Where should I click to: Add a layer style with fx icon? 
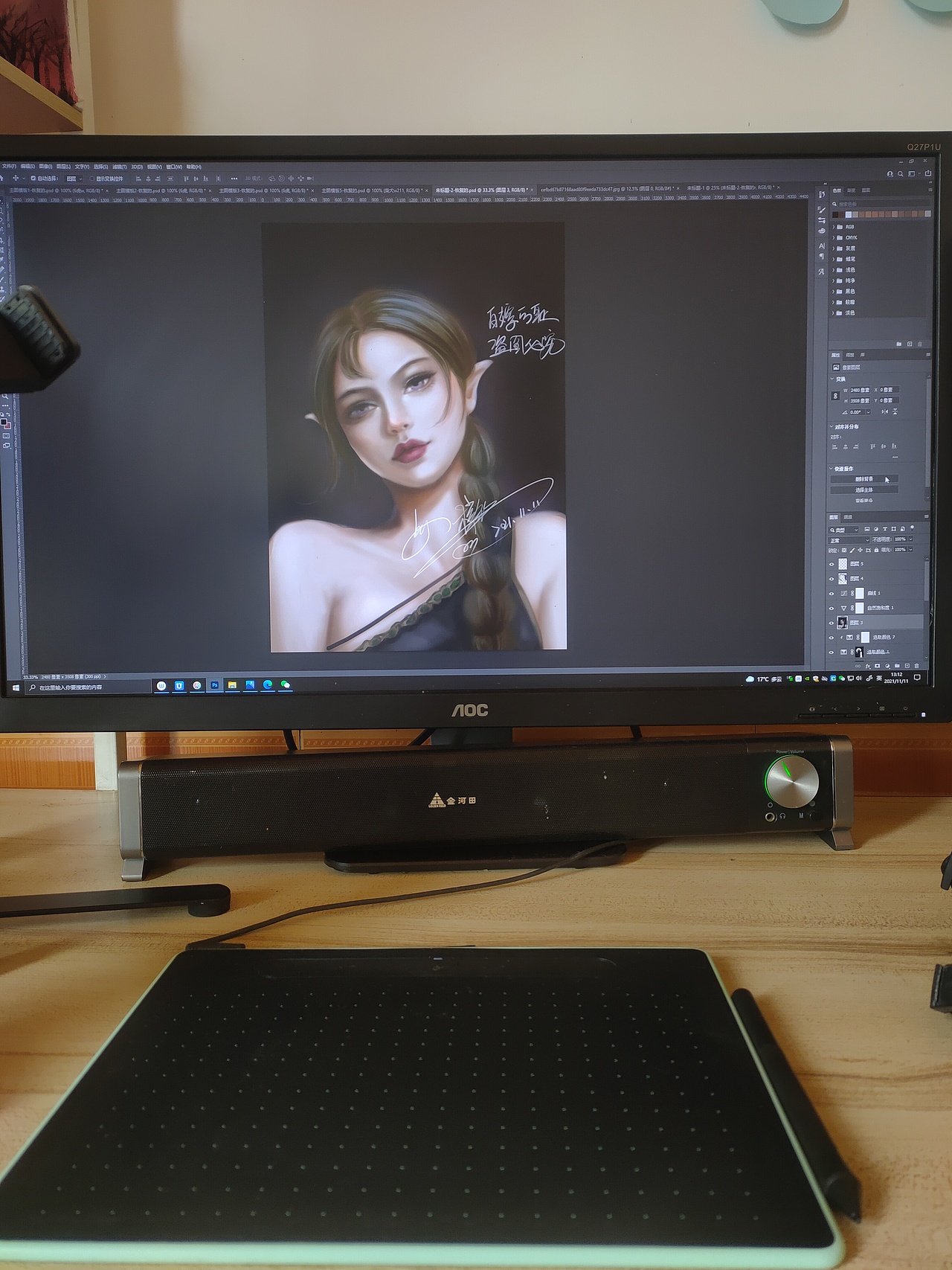(x=868, y=666)
